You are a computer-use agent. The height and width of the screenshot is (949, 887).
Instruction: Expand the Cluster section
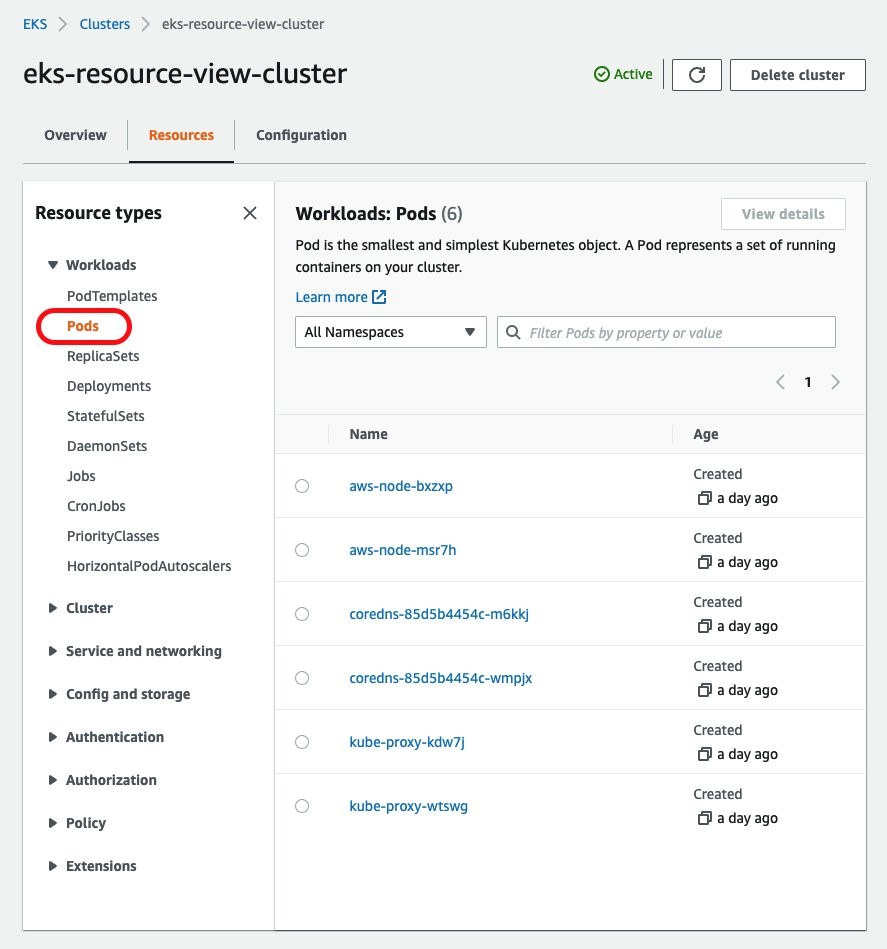[53, 608]
